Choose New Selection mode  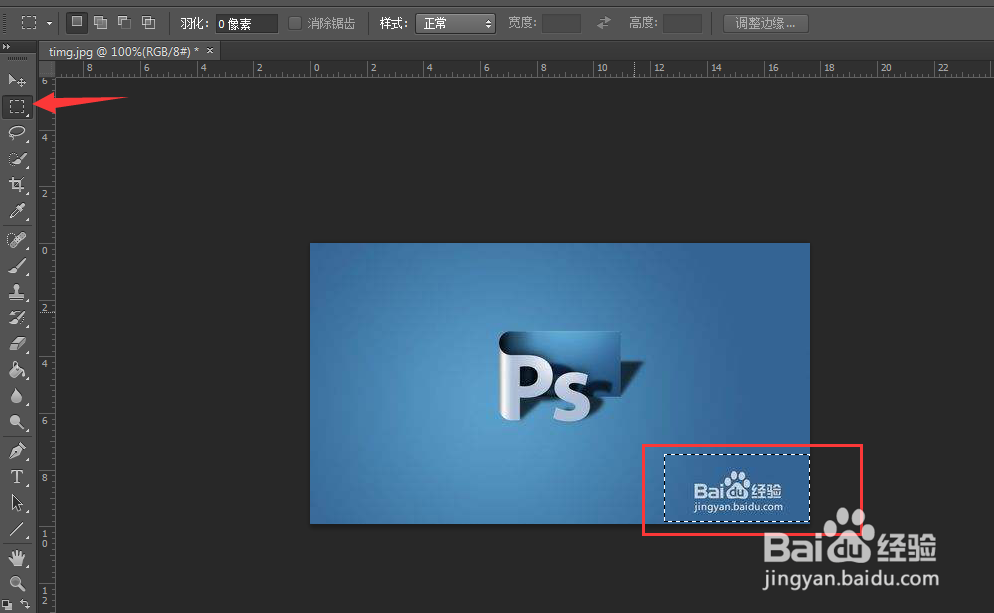click(x=77, y=23)
